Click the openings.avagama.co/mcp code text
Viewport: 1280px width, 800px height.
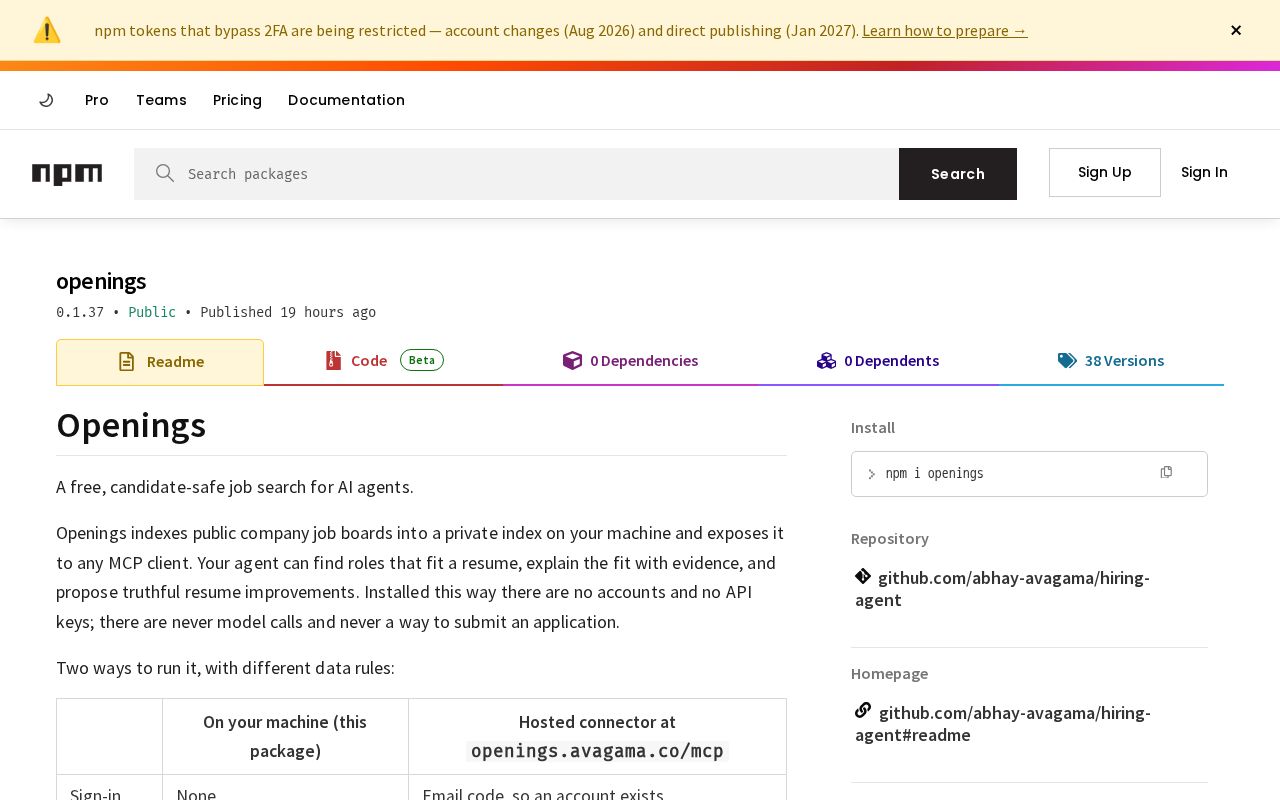click(x=597, y=751)
